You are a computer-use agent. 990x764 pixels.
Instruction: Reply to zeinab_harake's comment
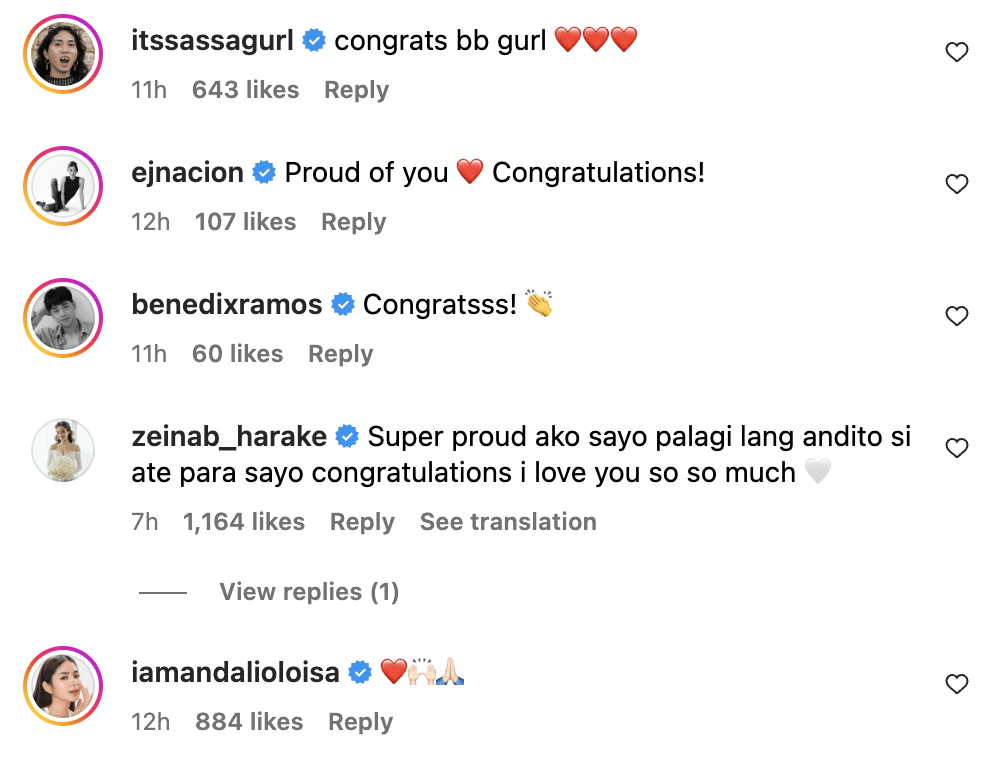[x=362, y=522]
